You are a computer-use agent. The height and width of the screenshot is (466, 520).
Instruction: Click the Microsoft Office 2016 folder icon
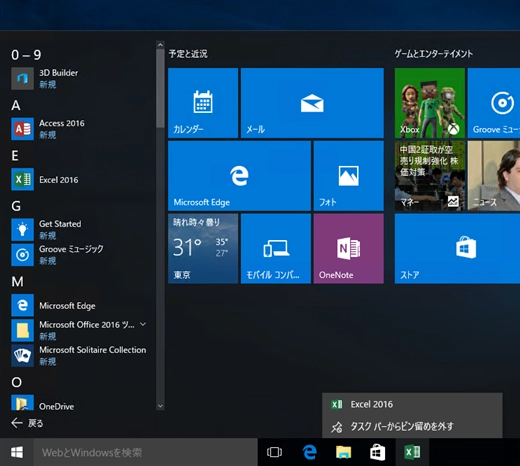click(x=22, y=331)
